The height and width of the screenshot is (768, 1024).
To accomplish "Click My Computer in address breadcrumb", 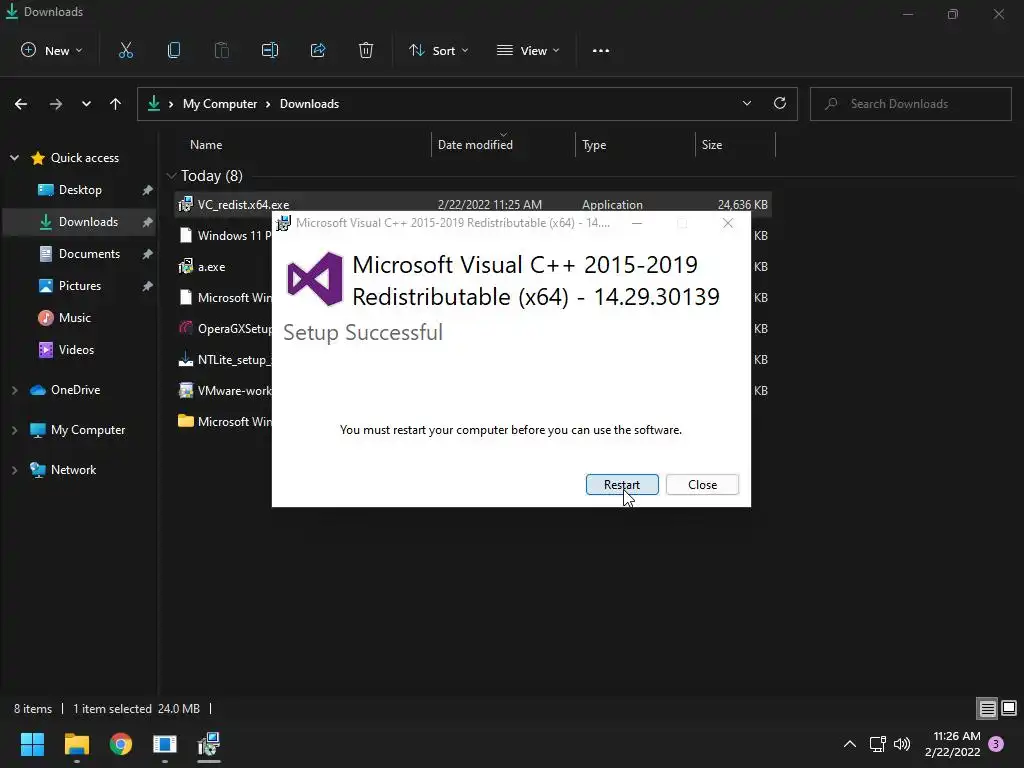I will tap(220, 104).
